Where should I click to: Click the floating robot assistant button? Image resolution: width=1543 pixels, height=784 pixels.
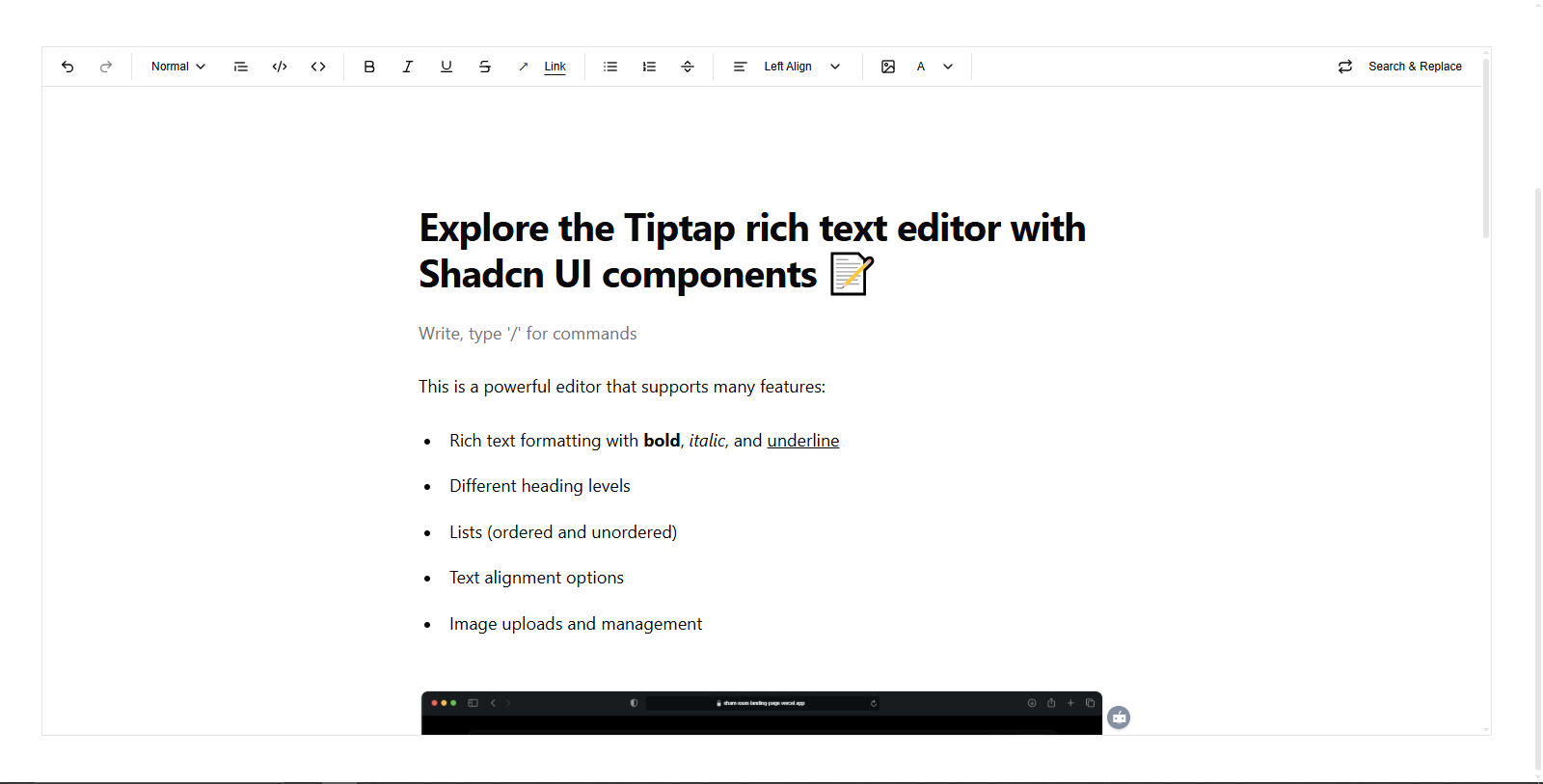(x=1119, y=717)
